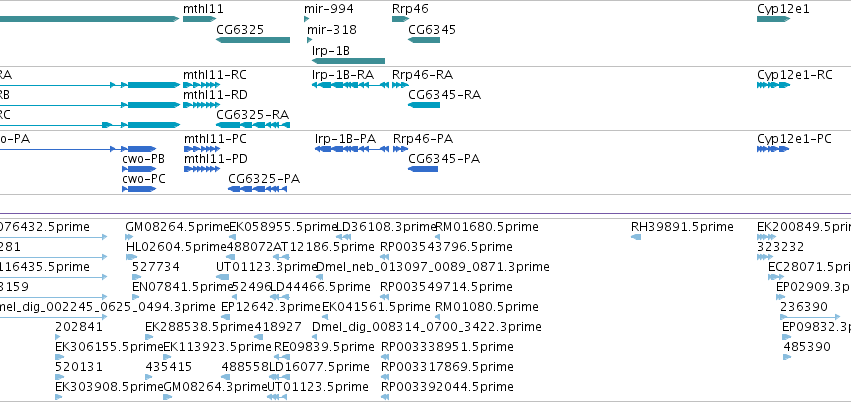This screenshot has height=402, width=851.
Task: Select EST entry 435415
Action: coord(169,367)
